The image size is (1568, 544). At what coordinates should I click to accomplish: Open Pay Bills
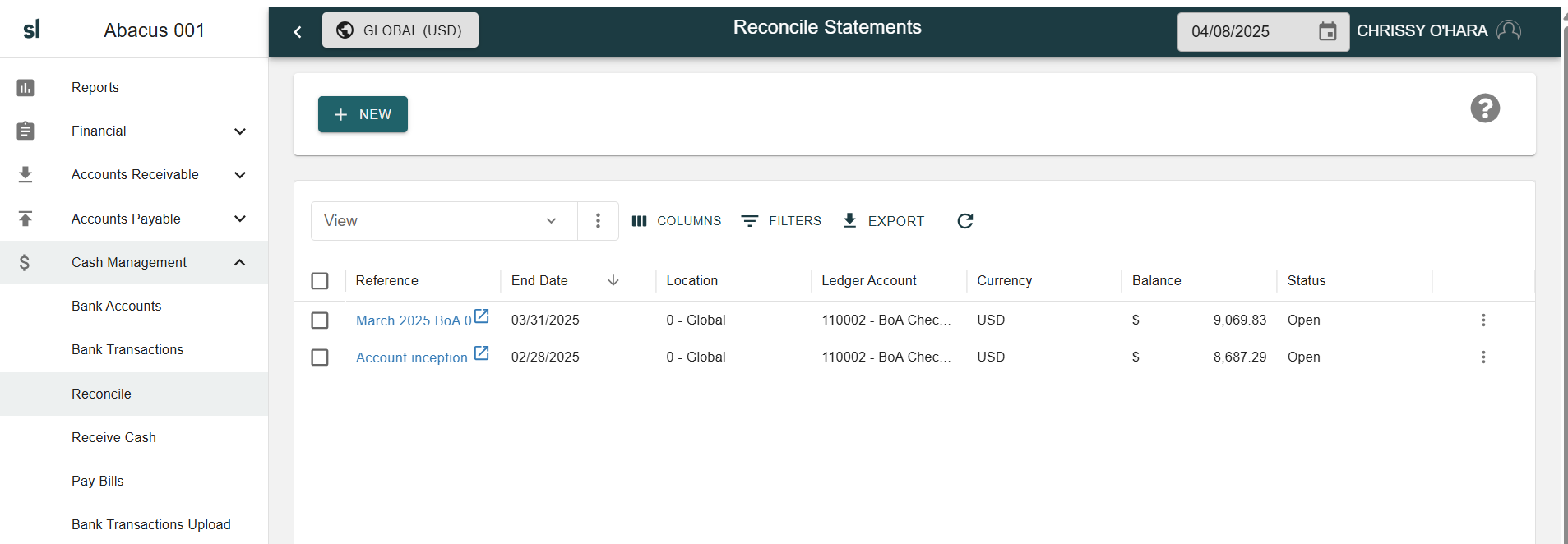tap(97, 481)
